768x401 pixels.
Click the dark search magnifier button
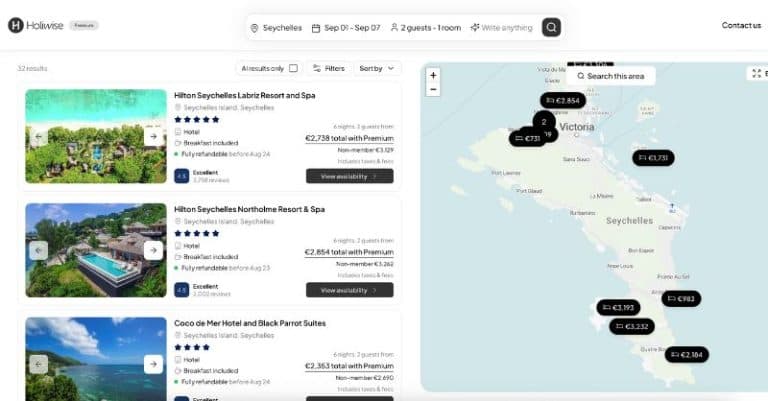coord(552,27)
